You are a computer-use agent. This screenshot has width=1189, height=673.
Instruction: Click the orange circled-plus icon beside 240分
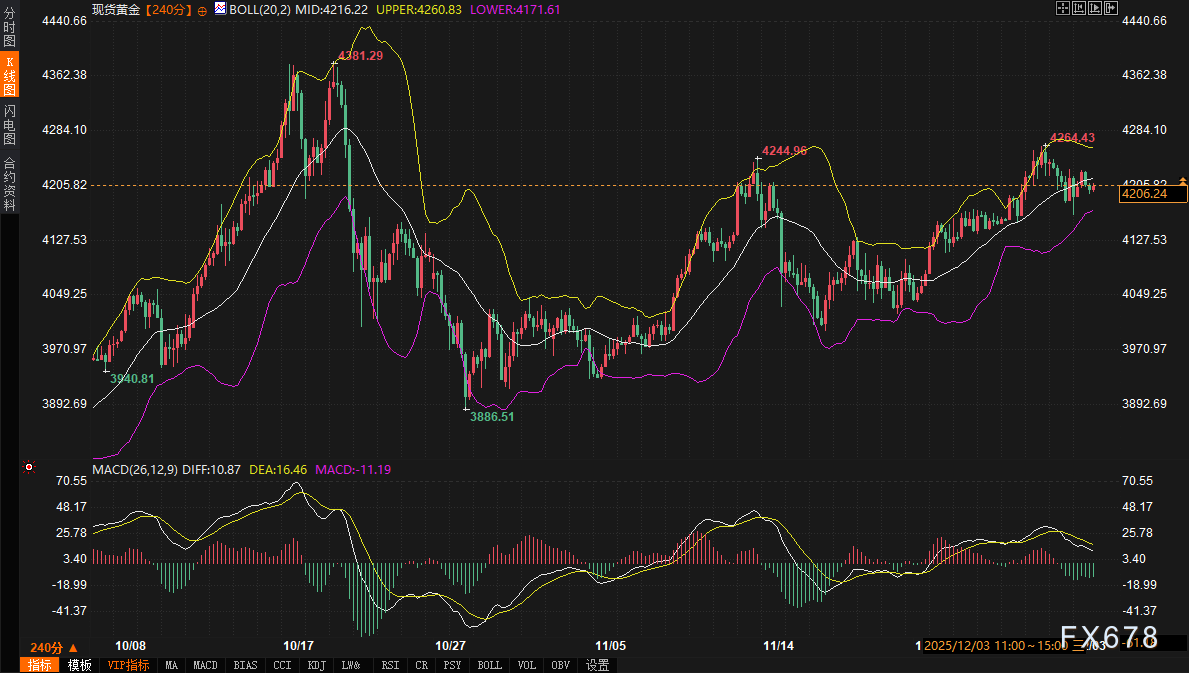(x=203, y=9)
